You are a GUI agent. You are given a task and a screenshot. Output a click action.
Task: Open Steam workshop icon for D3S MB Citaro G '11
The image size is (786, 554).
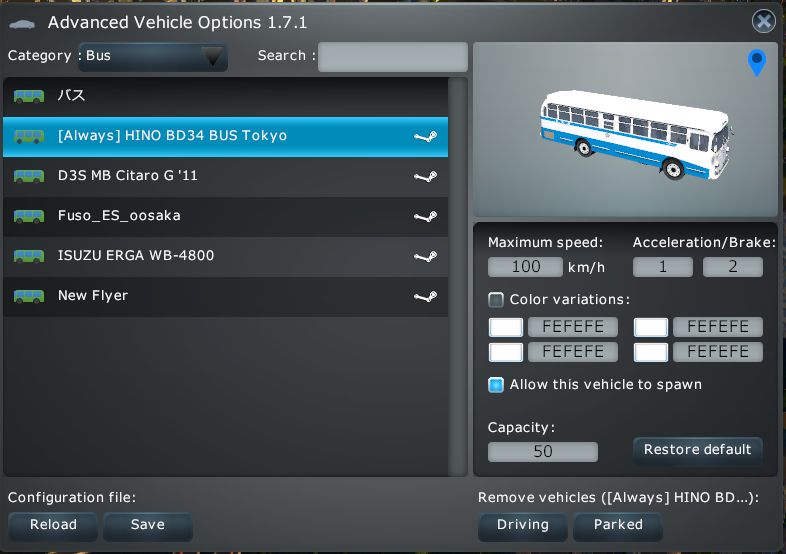click(x=425, y=176)
